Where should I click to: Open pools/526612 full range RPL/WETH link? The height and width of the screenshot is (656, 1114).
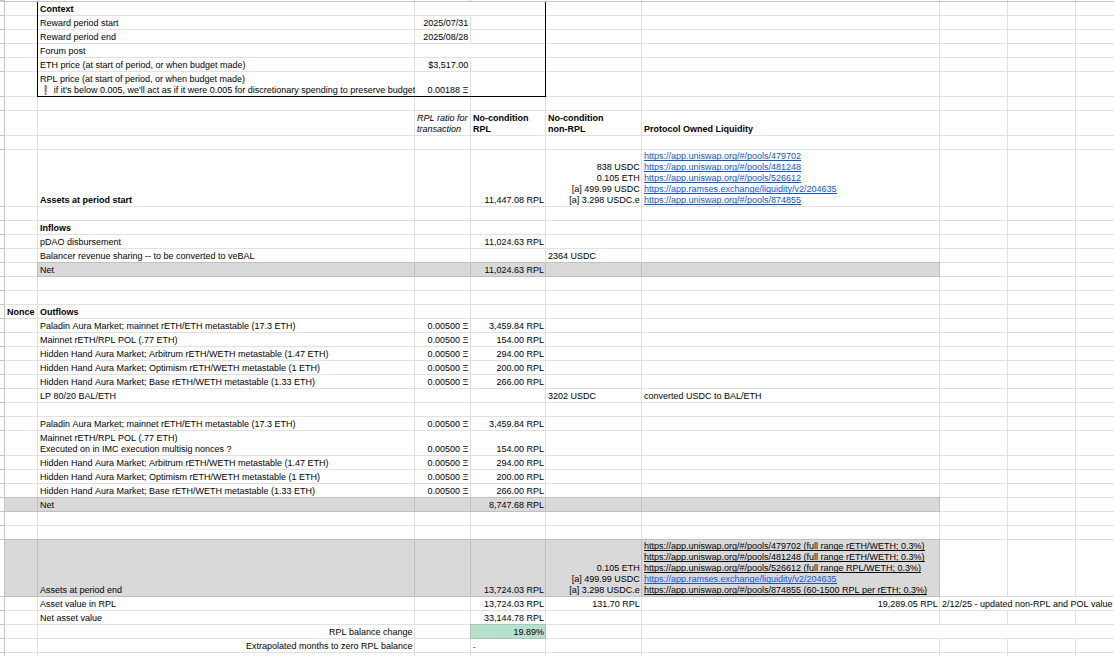click(x=782, y=568)
